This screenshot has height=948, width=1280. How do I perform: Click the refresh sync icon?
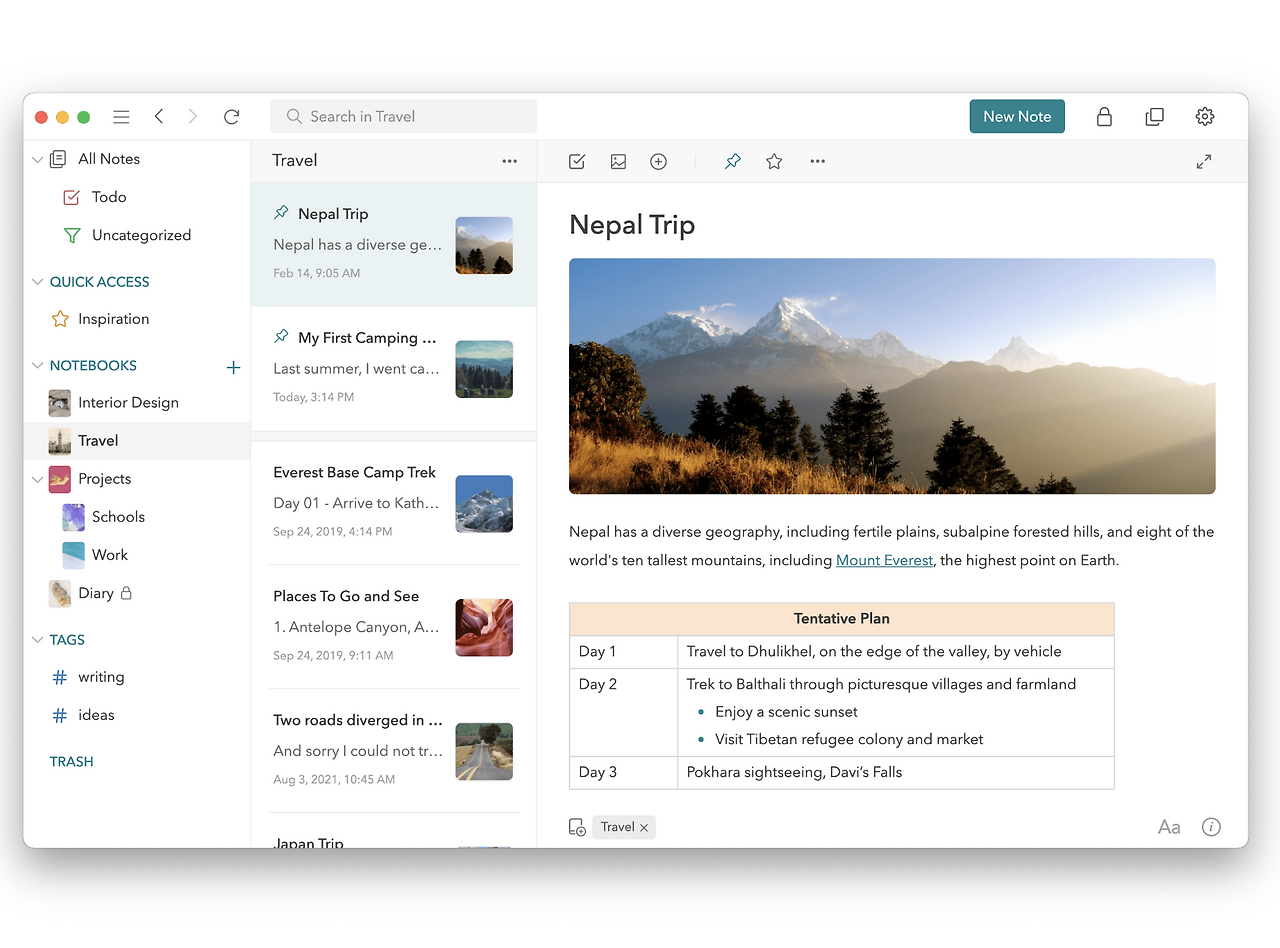(x=231, y=117)
